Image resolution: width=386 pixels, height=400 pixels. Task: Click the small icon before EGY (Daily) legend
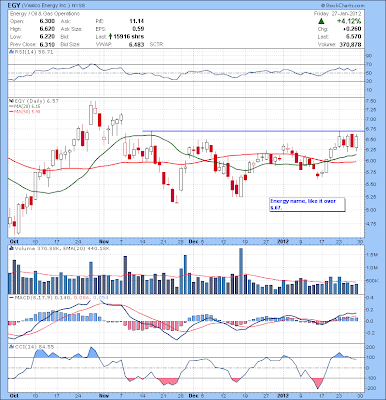pyautogui.click(x=10, y=101)
